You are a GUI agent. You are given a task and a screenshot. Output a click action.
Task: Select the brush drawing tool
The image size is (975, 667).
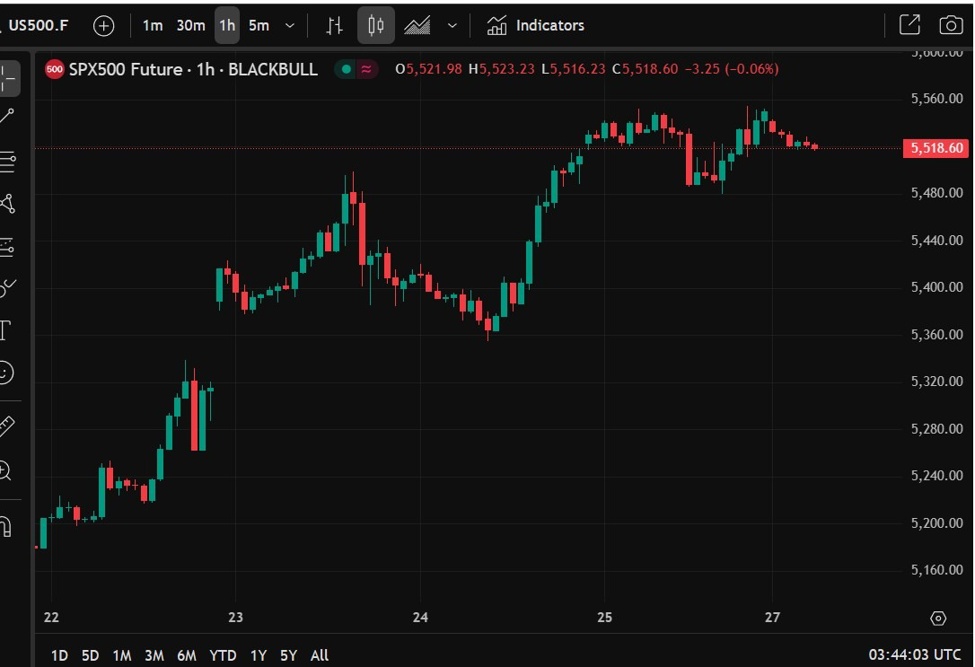(9, 285)
